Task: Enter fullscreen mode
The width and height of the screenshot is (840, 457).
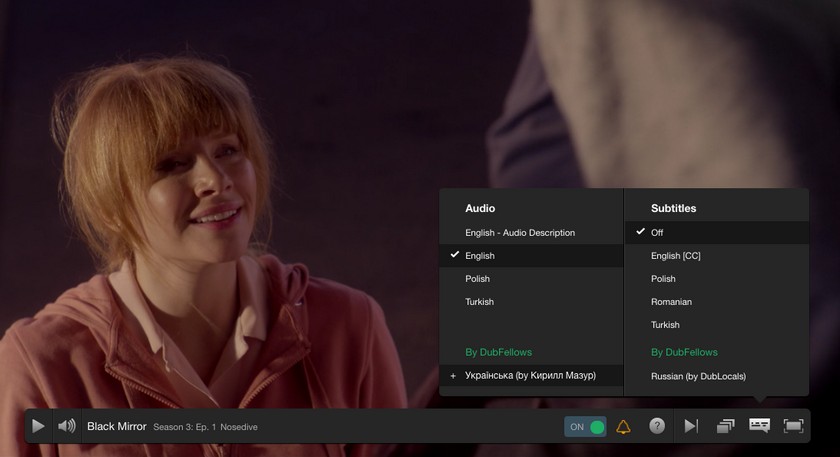Action: point(793,426)
